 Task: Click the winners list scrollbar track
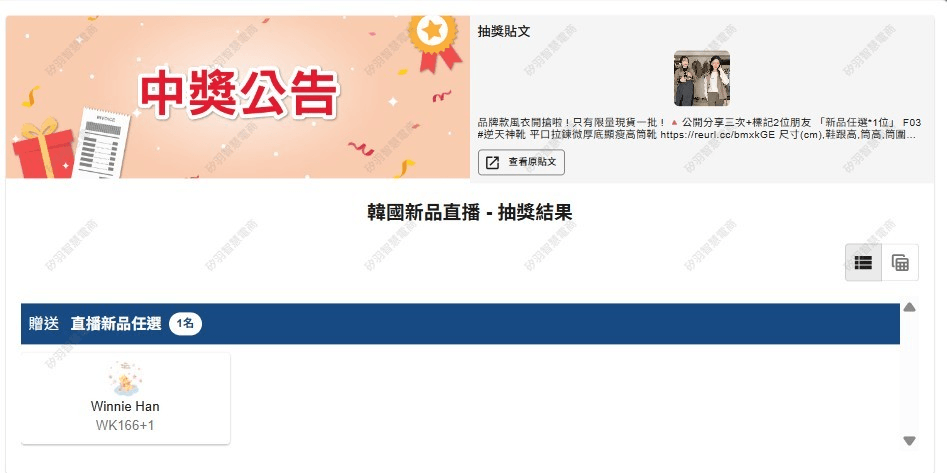pos(909,375)
